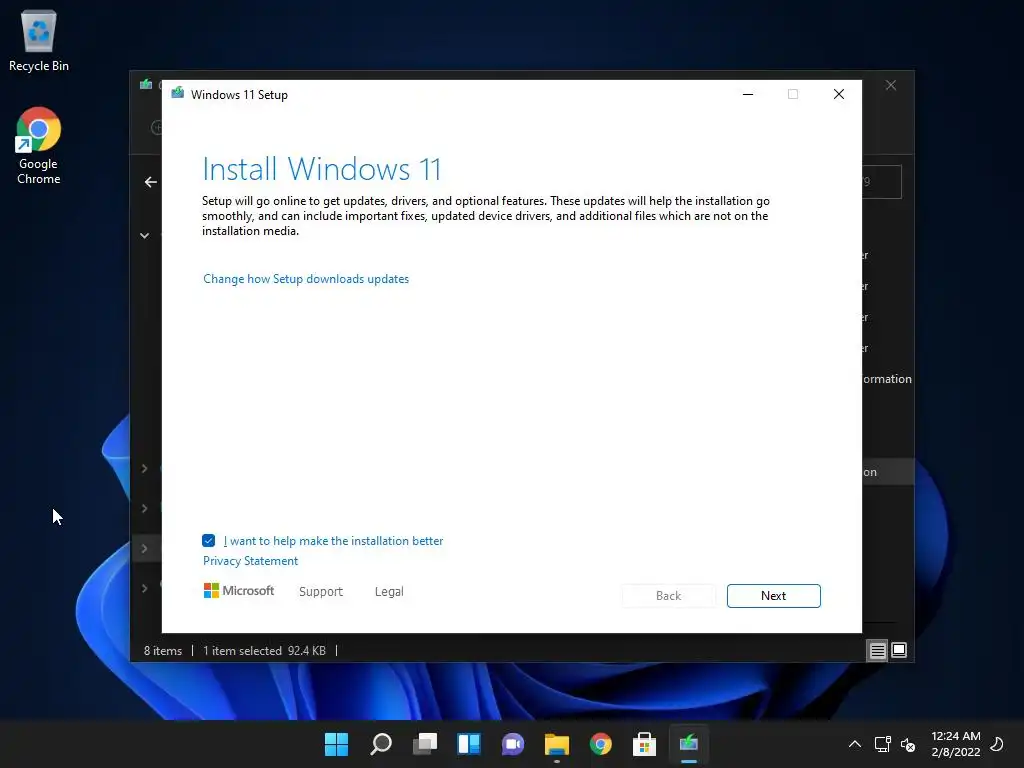Viewport: 1024px width, 768px height.
Task: Open the Widgets panel
Action: 469,744
